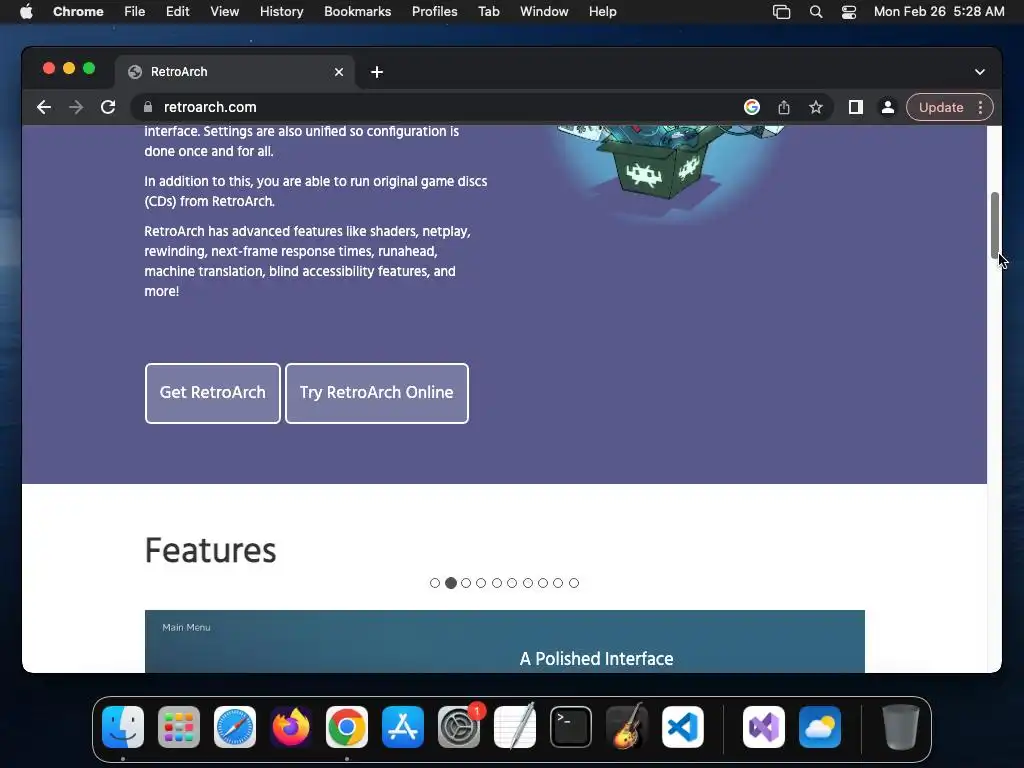Screen dimensions: 1024x768
Task: View site info via the lock icon
Action: pyautogui.click(x=148, y=107)
